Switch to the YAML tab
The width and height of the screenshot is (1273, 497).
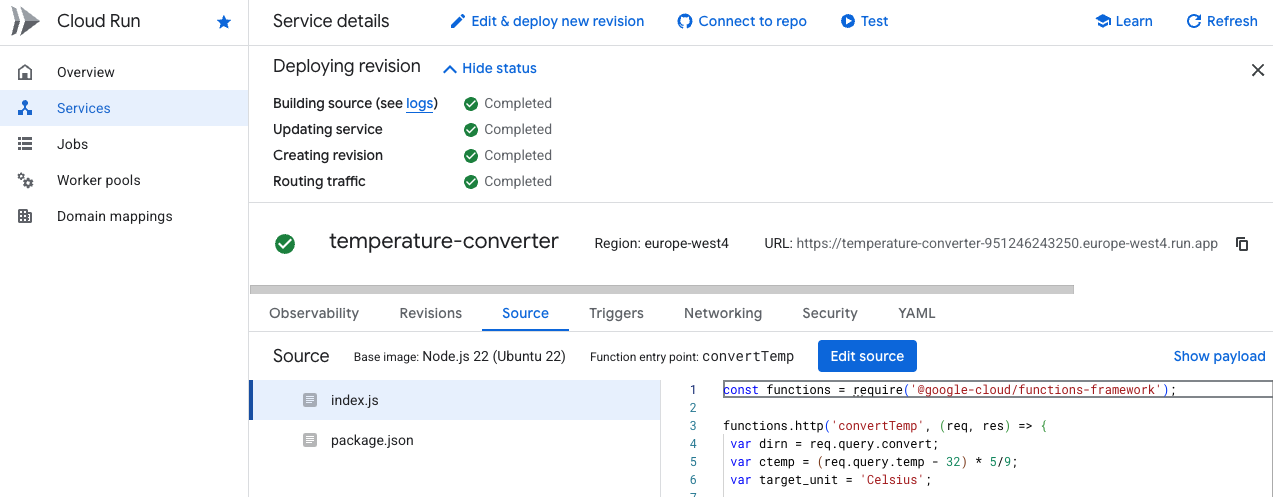coord(916,313)
